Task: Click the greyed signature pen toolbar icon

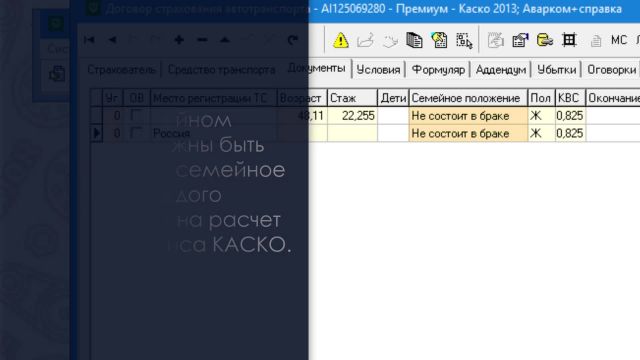Action: 365,40
